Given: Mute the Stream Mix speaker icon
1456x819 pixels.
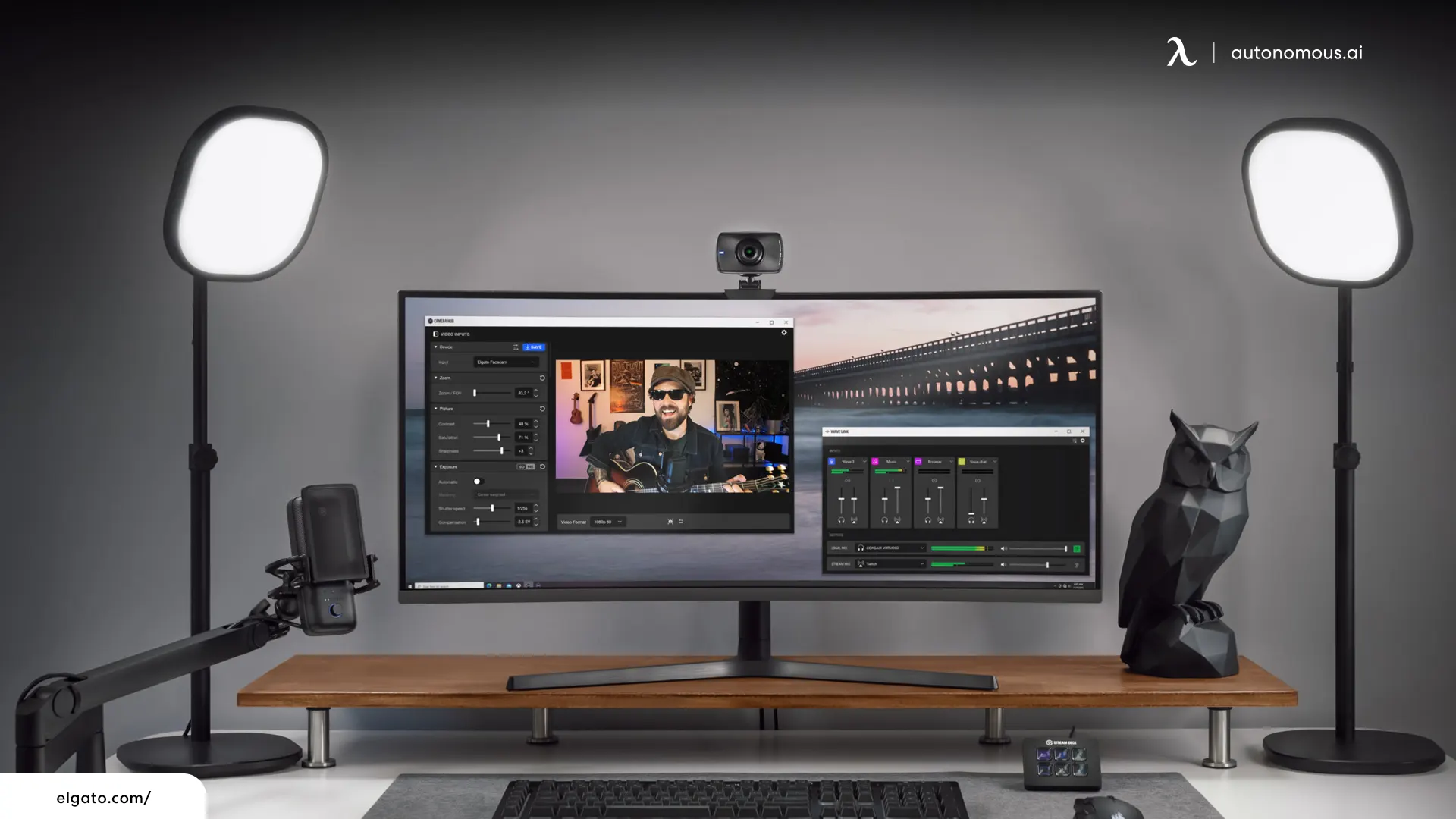Looking at the screenshot, I should [x=1003, y=564].
